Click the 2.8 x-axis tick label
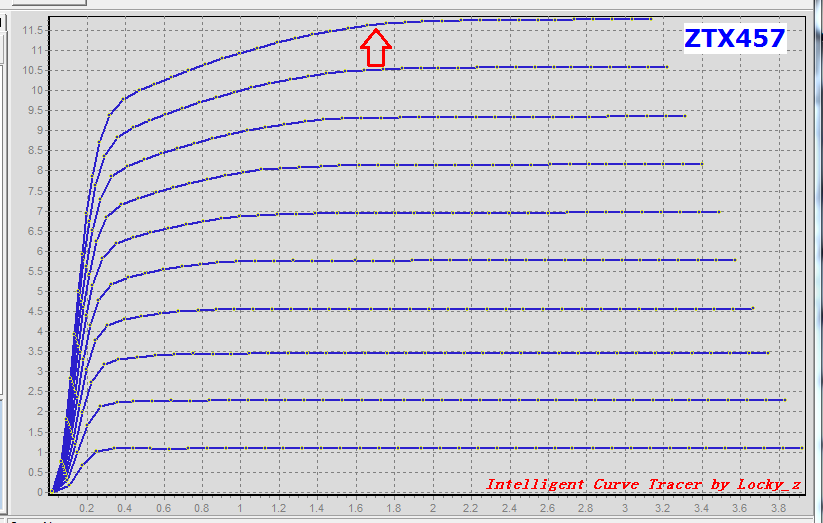This screenshot has width=823, height=523. [x=586, y=508]
